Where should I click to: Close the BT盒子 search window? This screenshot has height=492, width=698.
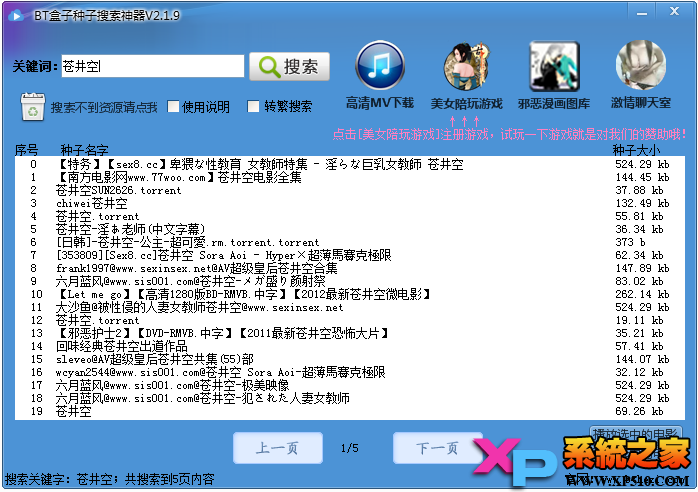click(x=674, y=12)
